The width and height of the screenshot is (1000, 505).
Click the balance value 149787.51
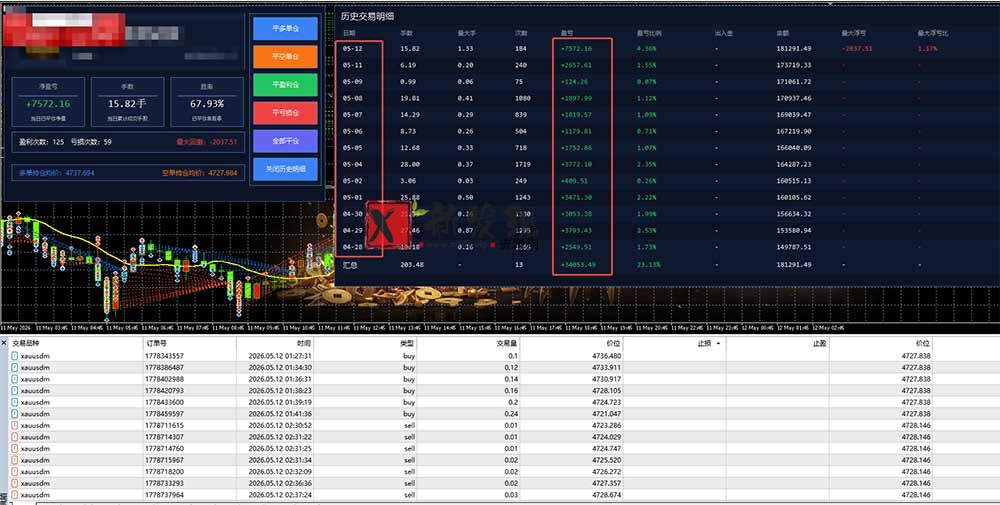793,247
